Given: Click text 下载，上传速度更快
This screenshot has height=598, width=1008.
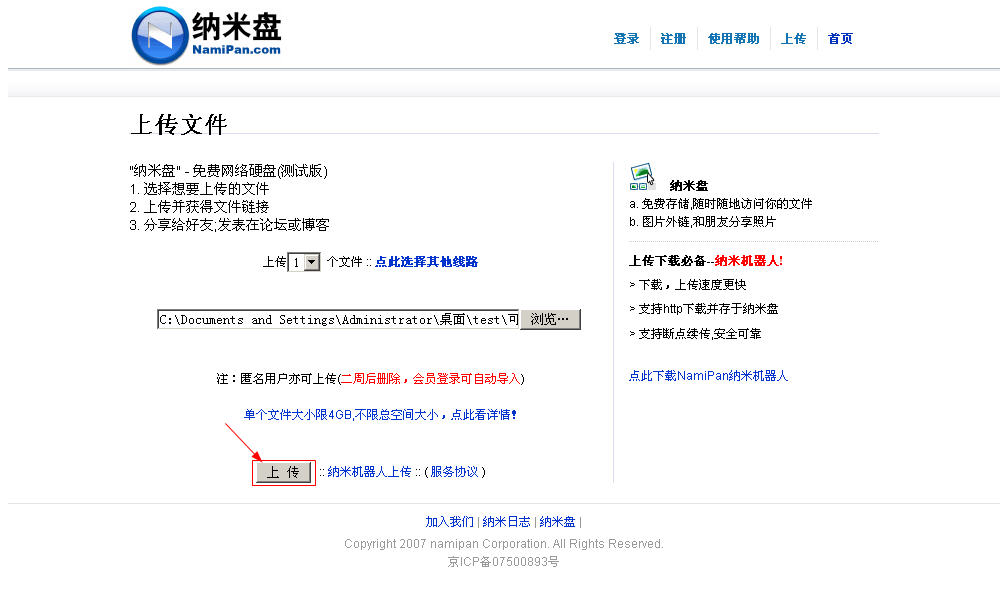Looking at the screenshot, I should click(x=692, y=285).
